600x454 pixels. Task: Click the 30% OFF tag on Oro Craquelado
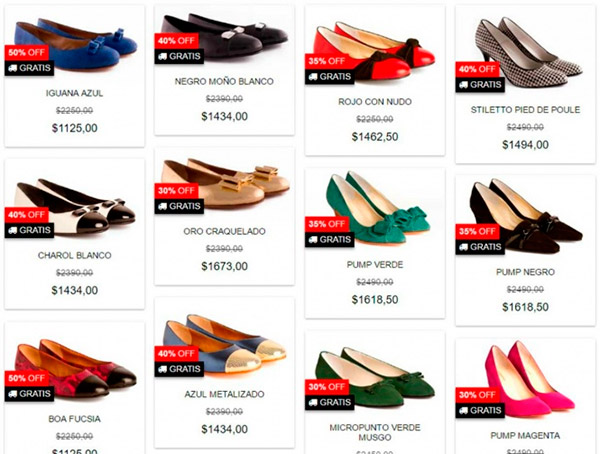[x=176, y=191]
